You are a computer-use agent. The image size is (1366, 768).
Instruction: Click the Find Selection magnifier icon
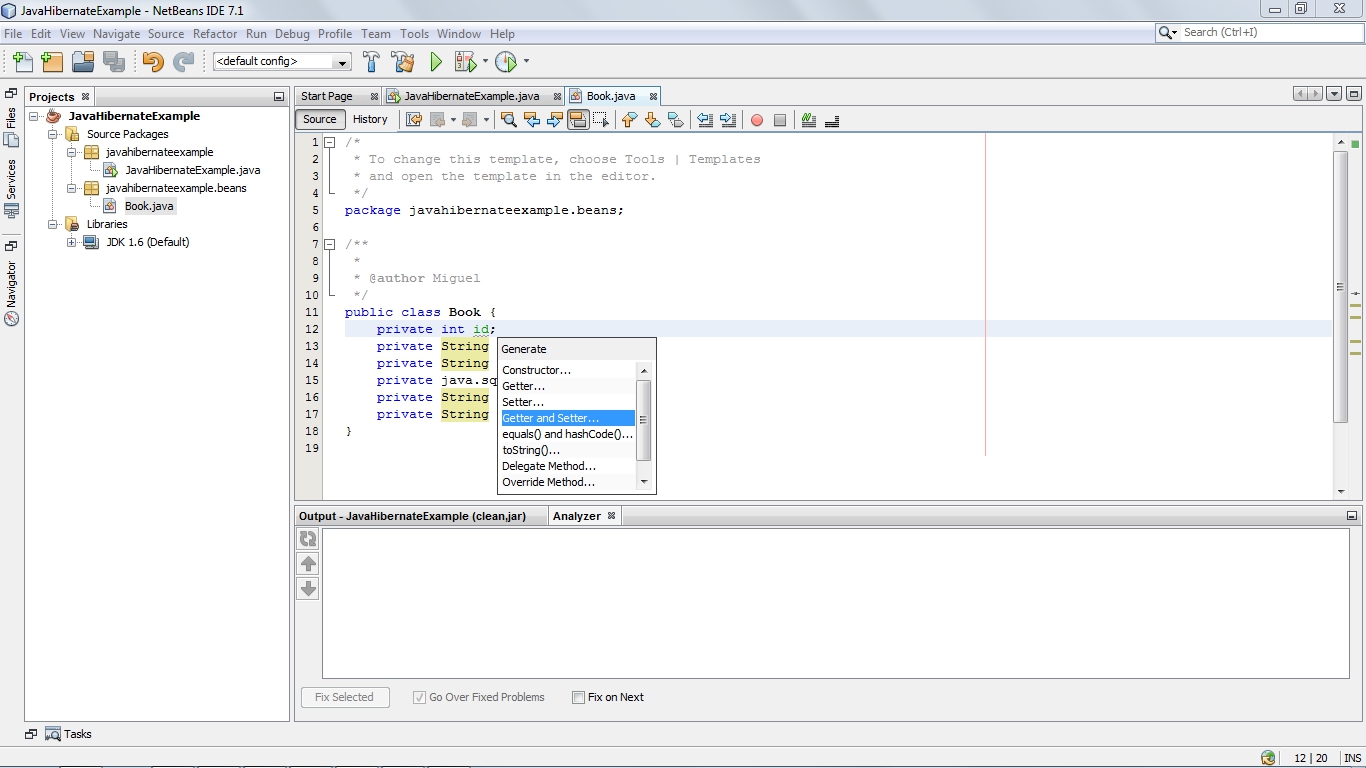508,120
